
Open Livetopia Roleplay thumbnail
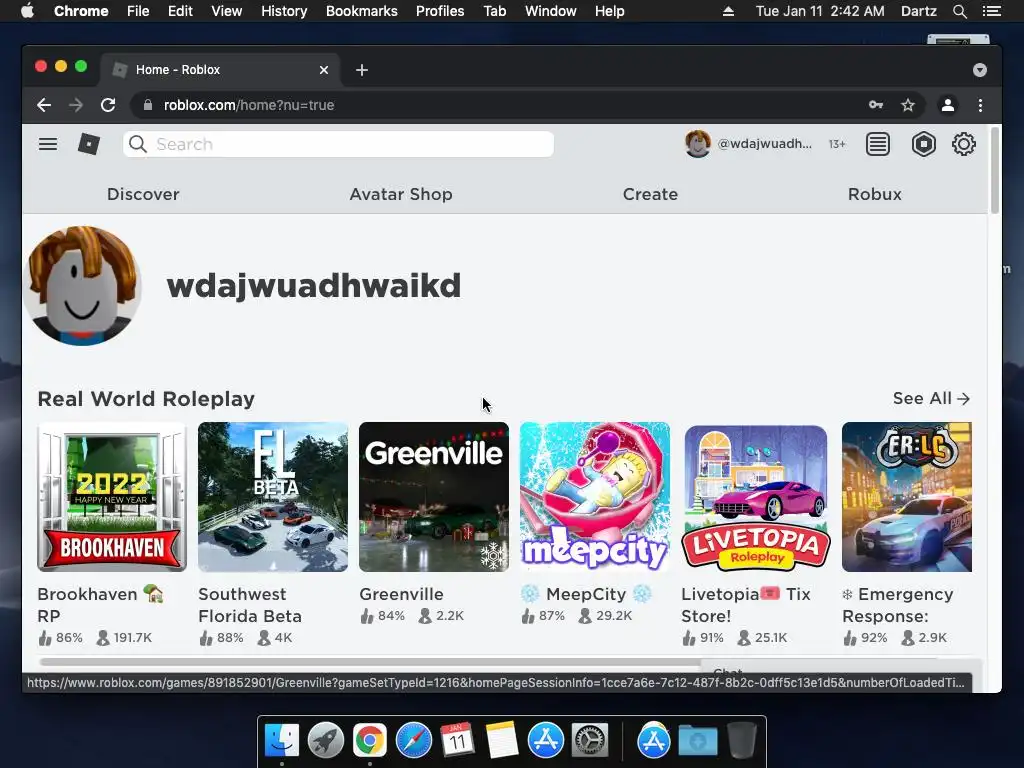coord(756,497)
